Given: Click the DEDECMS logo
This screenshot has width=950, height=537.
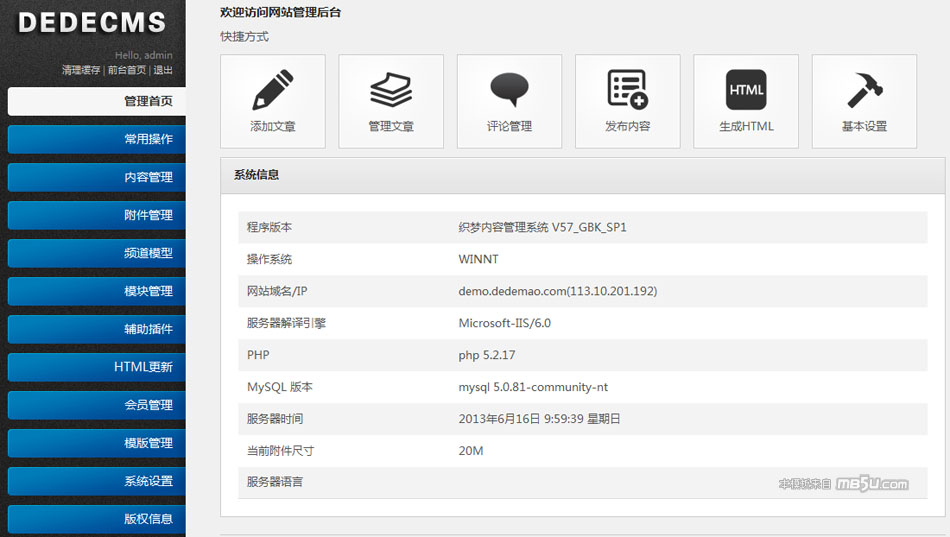Looking at the screenshot, I should 92,23.
